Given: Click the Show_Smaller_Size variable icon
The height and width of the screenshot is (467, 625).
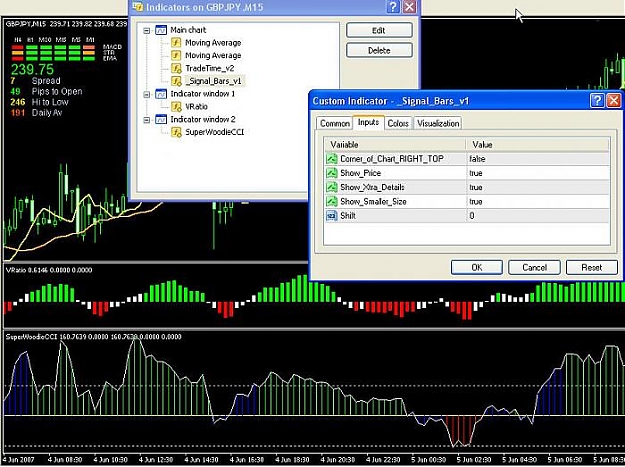Looking at the screenshot, I should [332, 202].
